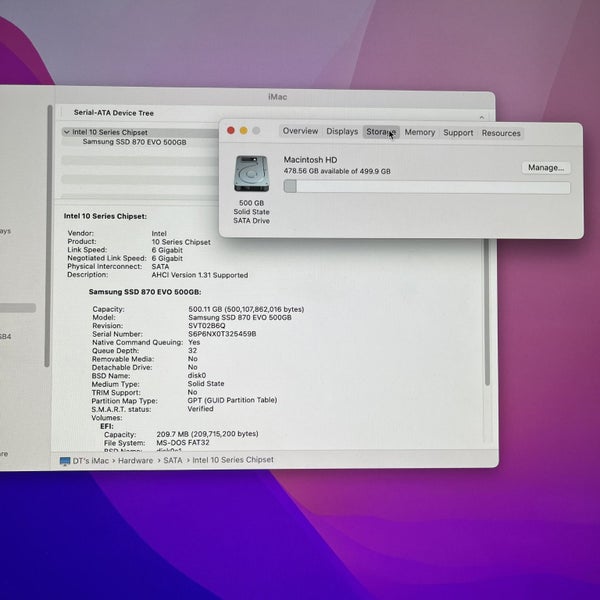Click the AHCI Version 1.31 Supported text
The width and height of the screenshot is (600, 600).
200,275
